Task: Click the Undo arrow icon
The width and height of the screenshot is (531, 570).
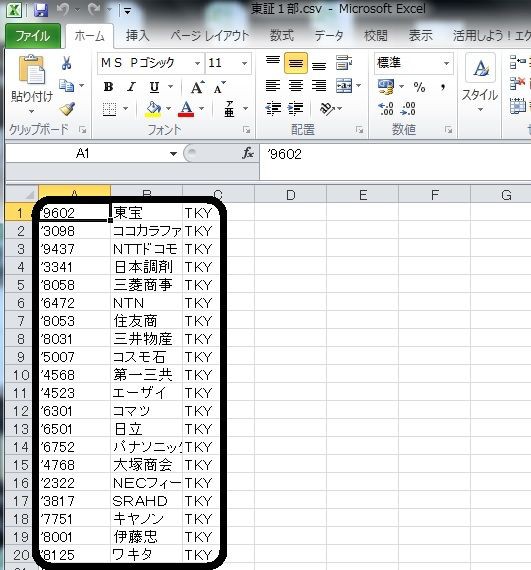Action: [x=63, y=10]
